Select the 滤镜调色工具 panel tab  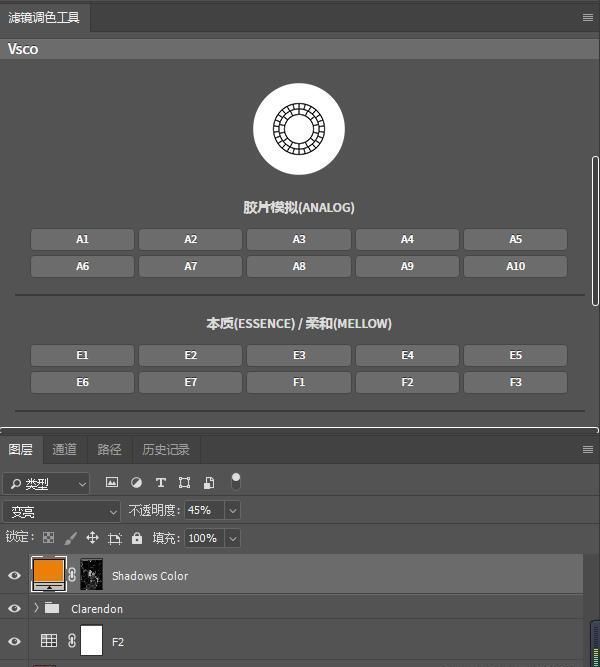(44, 17)
